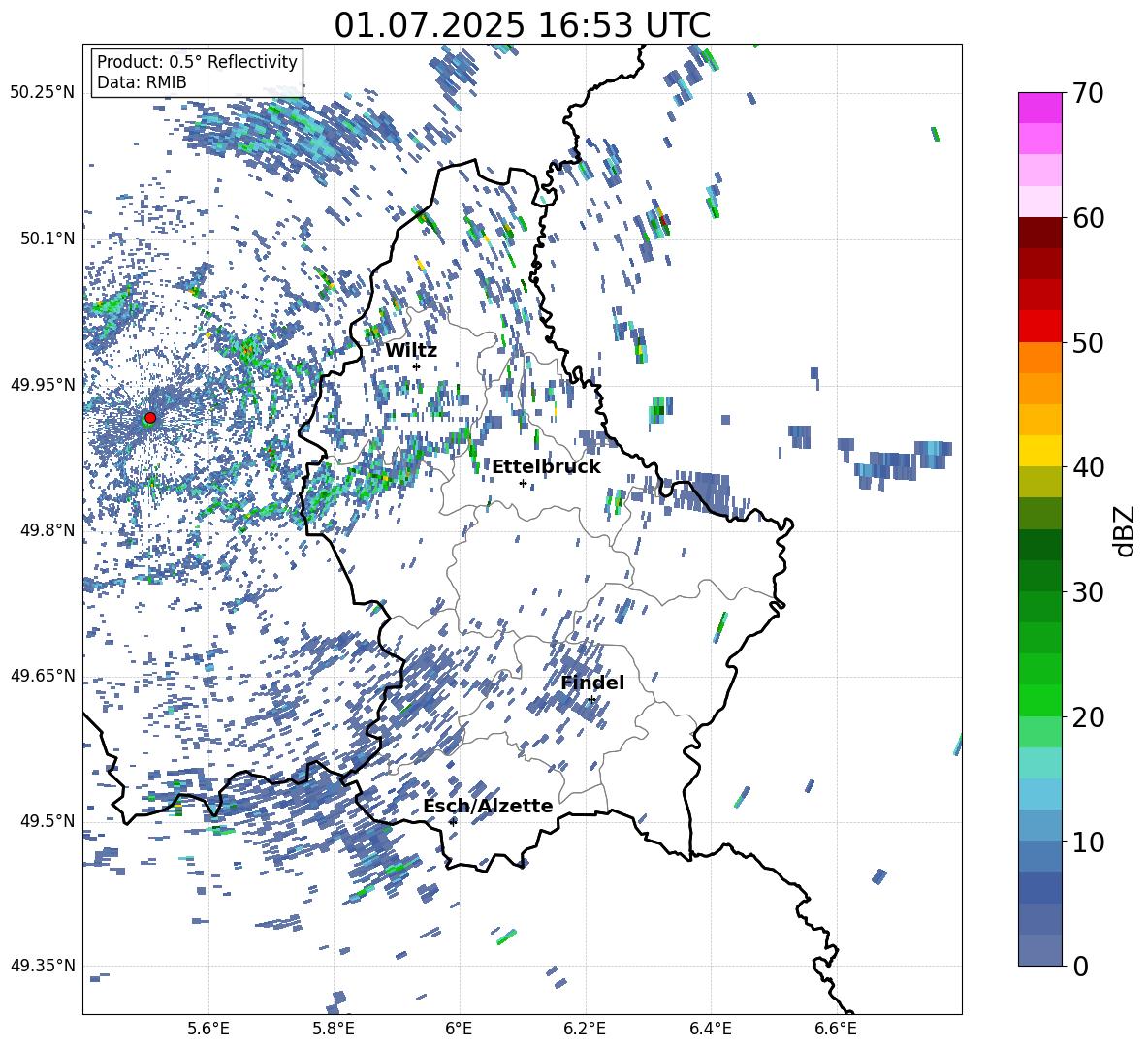Click the 6.2°E longitude label
The image size is (1148, 1048).
coord(585,1029)
